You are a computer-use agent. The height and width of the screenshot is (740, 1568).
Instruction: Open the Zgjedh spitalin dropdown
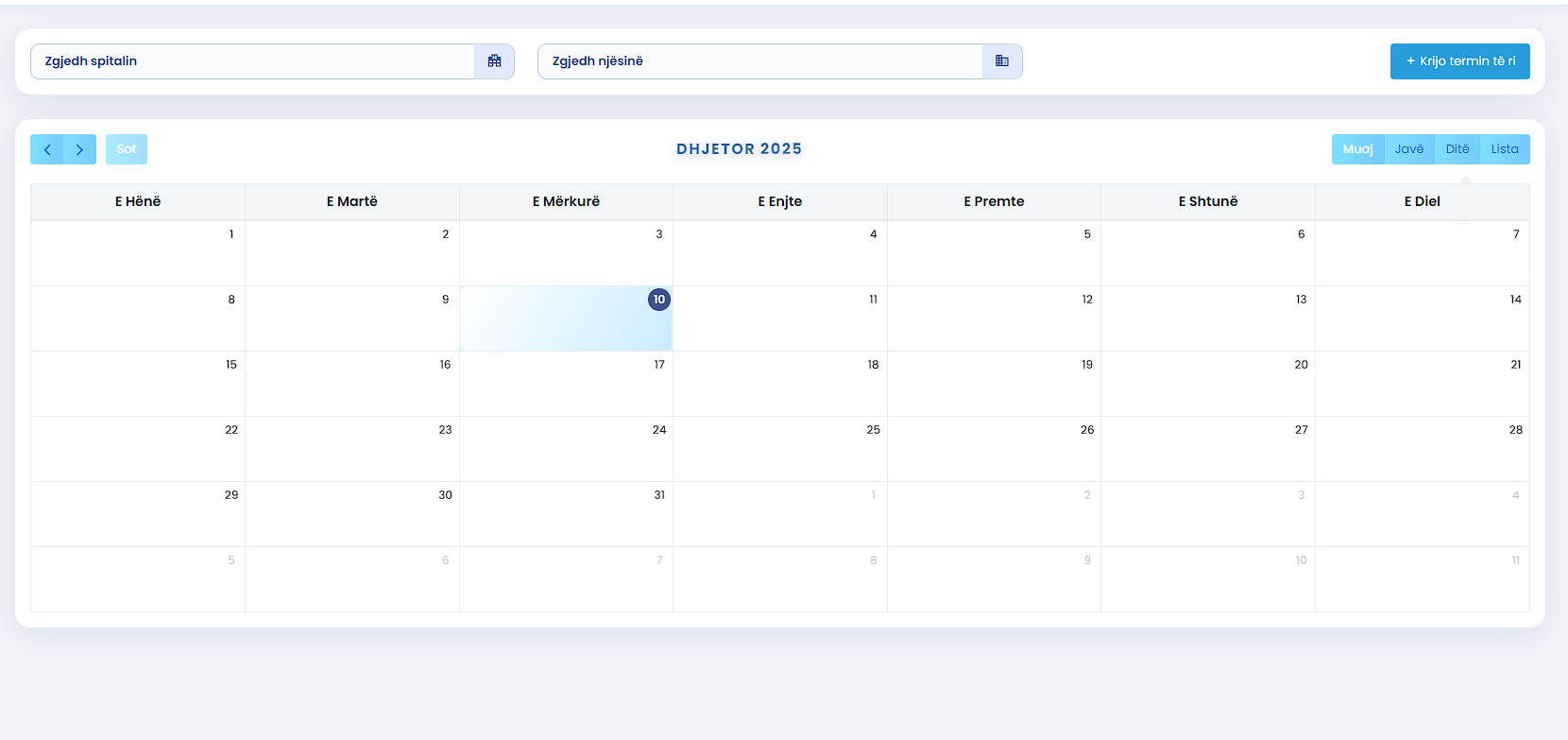253,61
